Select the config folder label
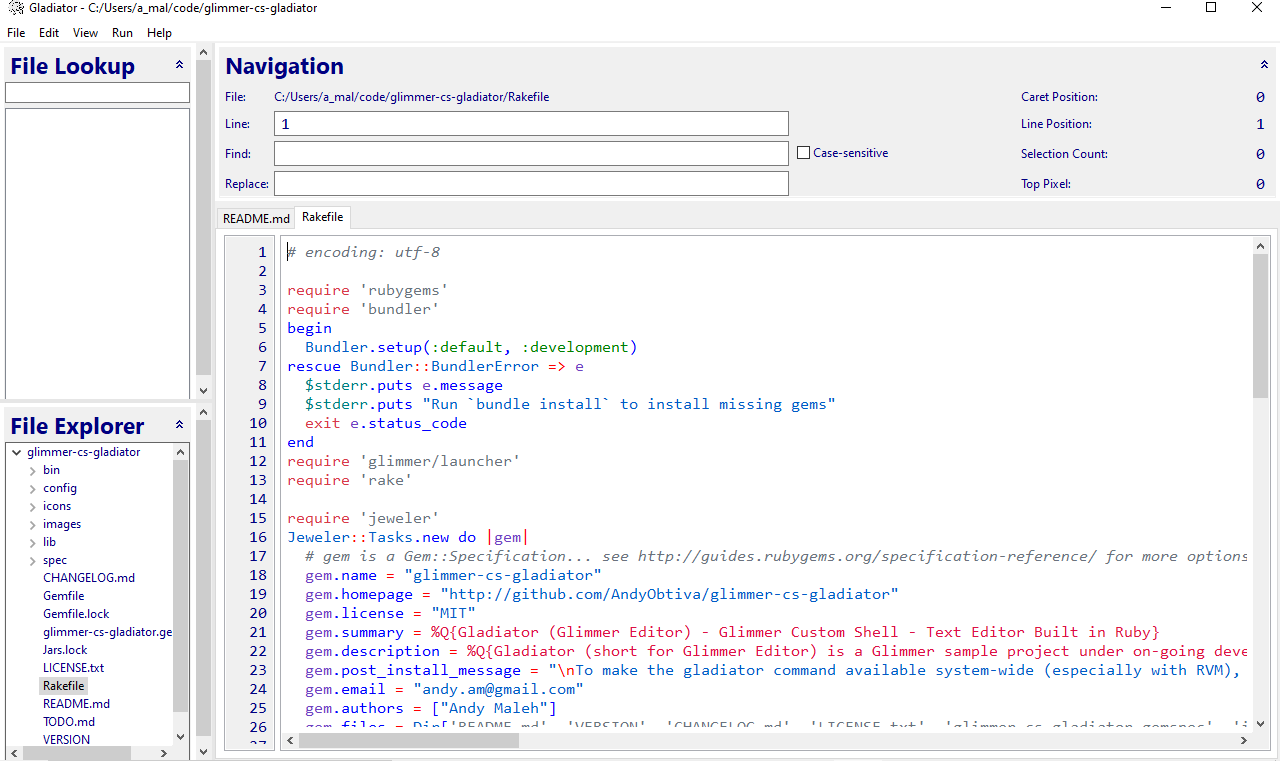This screenshot has width=1280, height=761. (x=60, y=488)
